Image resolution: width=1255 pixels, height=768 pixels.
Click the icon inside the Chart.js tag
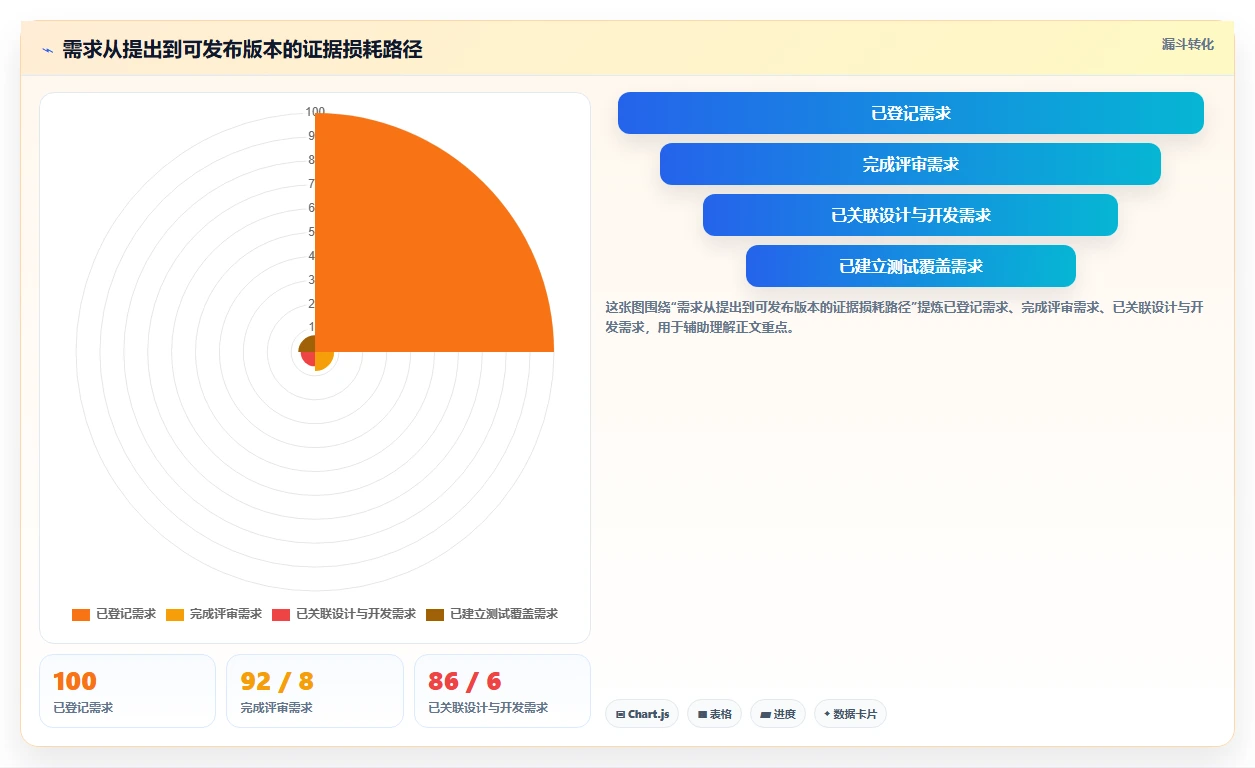[x=621, y=714]
